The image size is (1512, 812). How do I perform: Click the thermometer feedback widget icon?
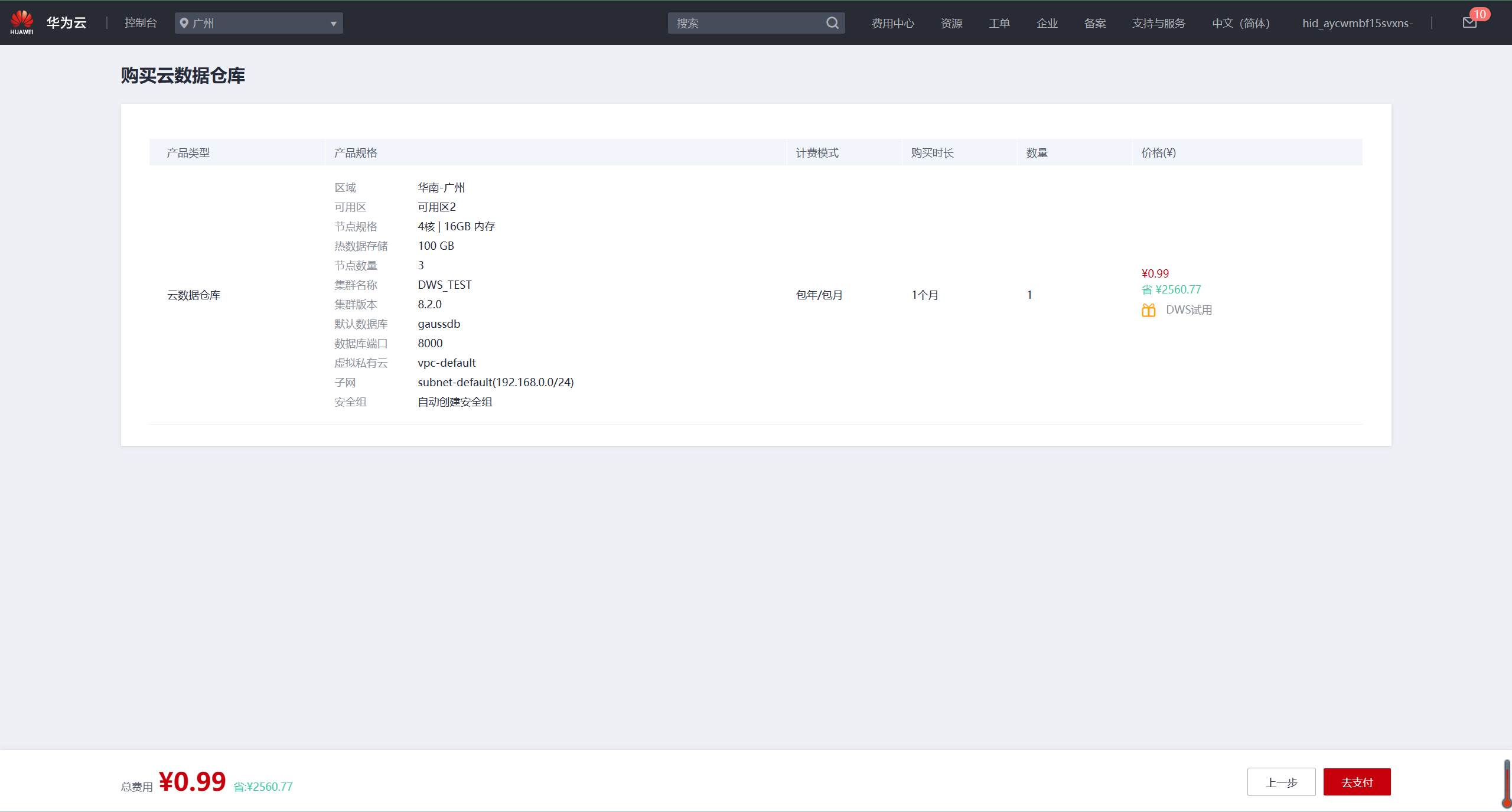1507,784
